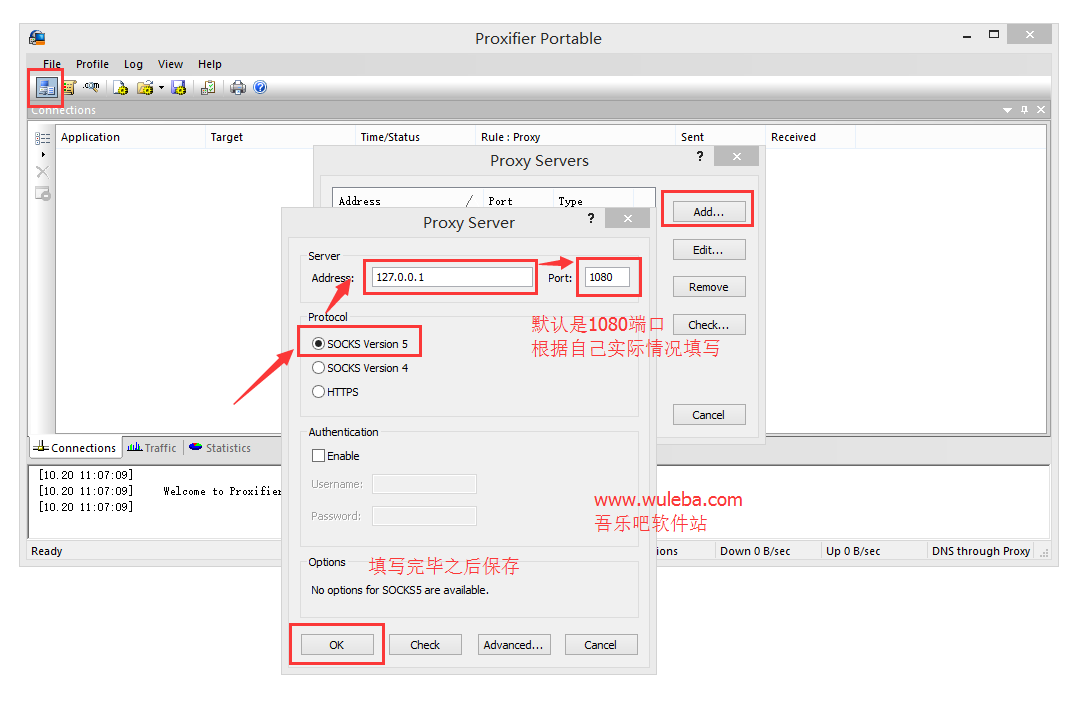
Task: Maximize the Proxifier Portable window
Action: point(994,35)
